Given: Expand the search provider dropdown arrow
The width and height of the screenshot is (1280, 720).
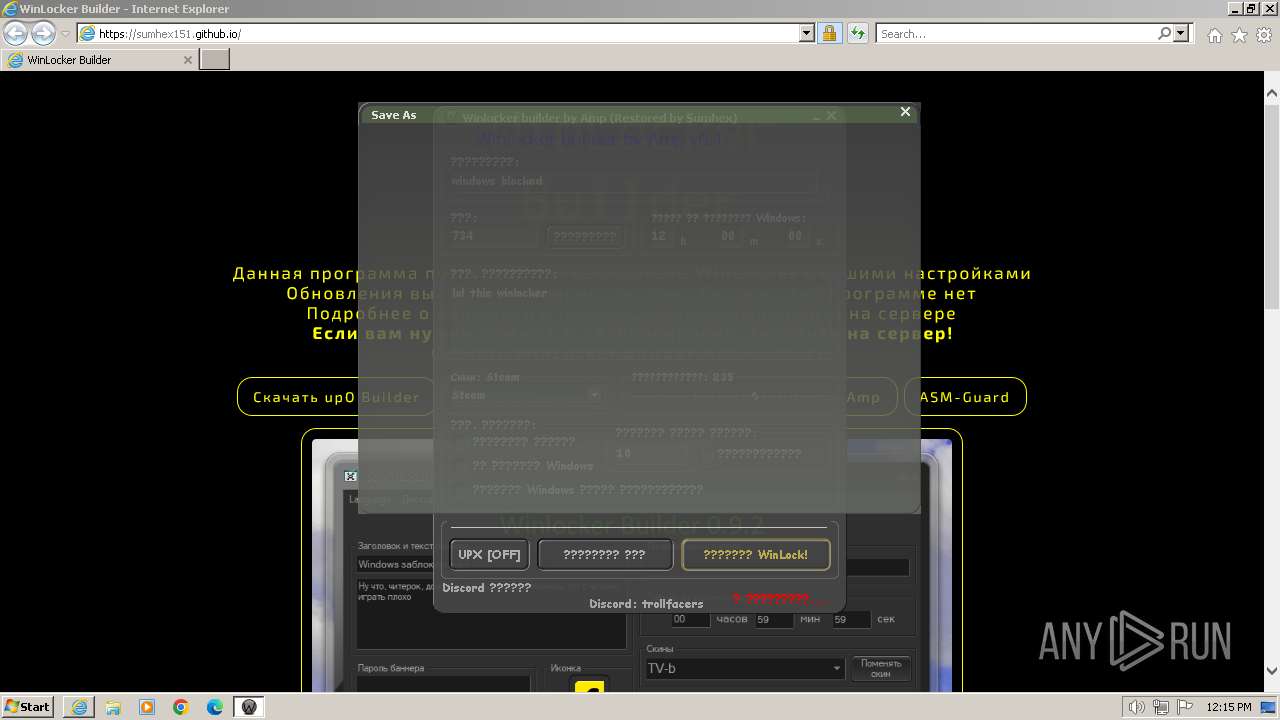Looking at the screenshot, I should click(1181, 33).
